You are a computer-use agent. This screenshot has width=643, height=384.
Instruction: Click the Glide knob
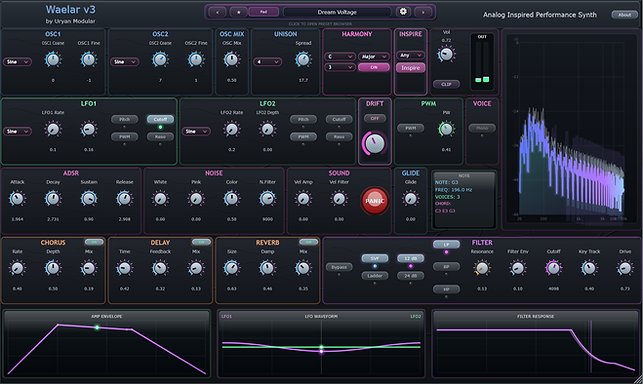410,199
